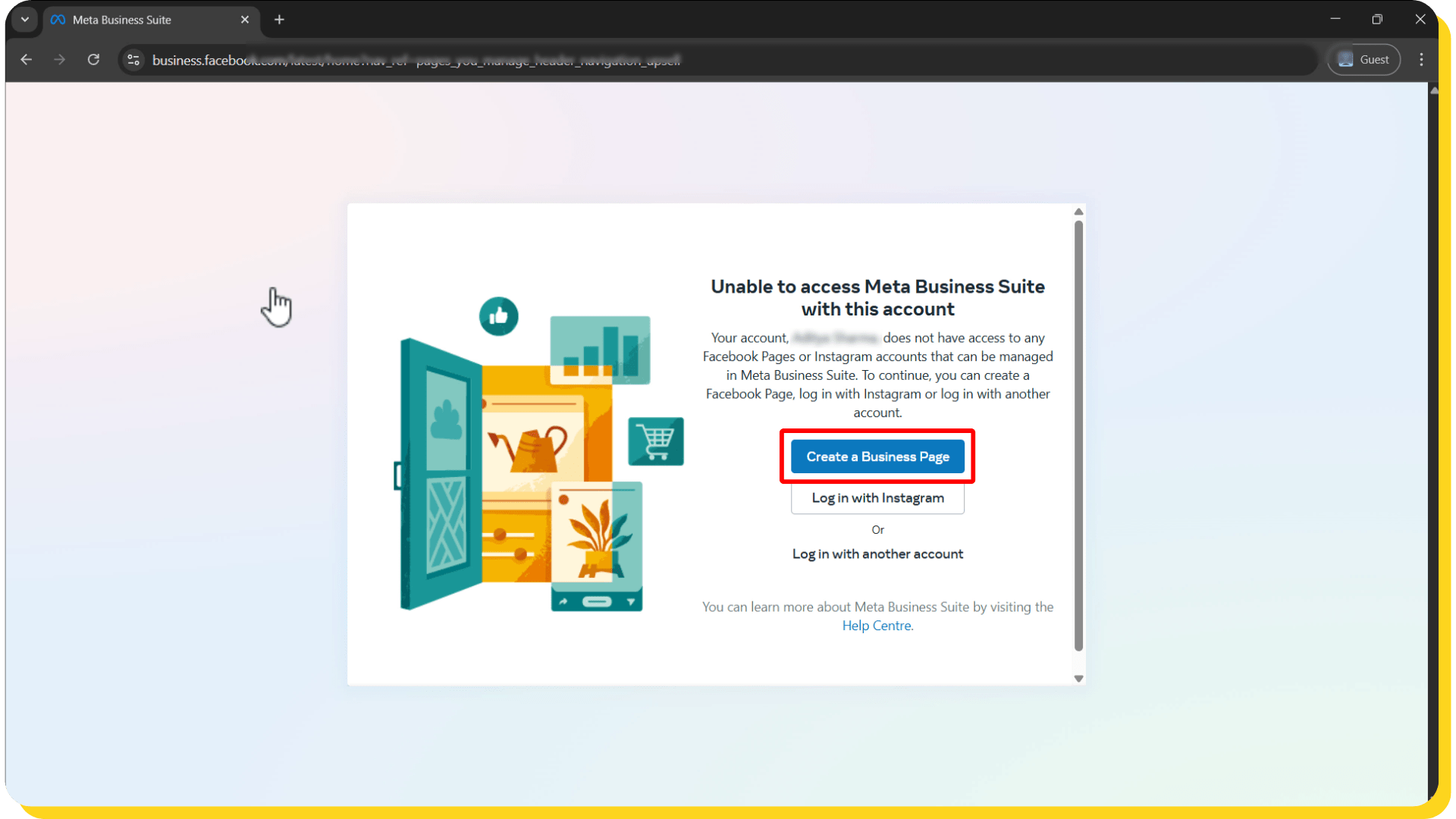1456x819 pixels.
Task: Open Chrome's three-dot menu
Action: (1421, 59)
